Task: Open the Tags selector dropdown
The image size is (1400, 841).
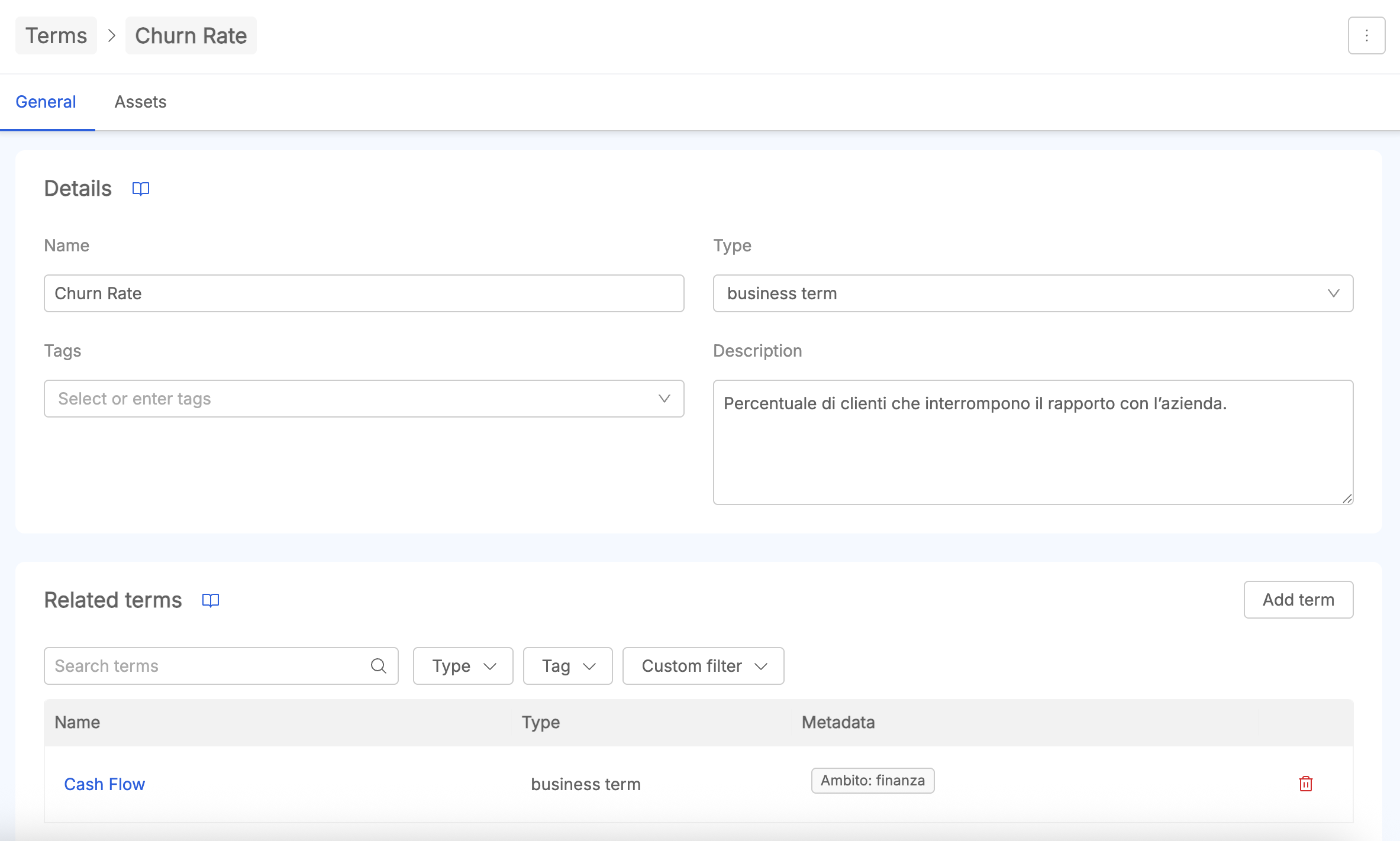Action: coord(364,399)
